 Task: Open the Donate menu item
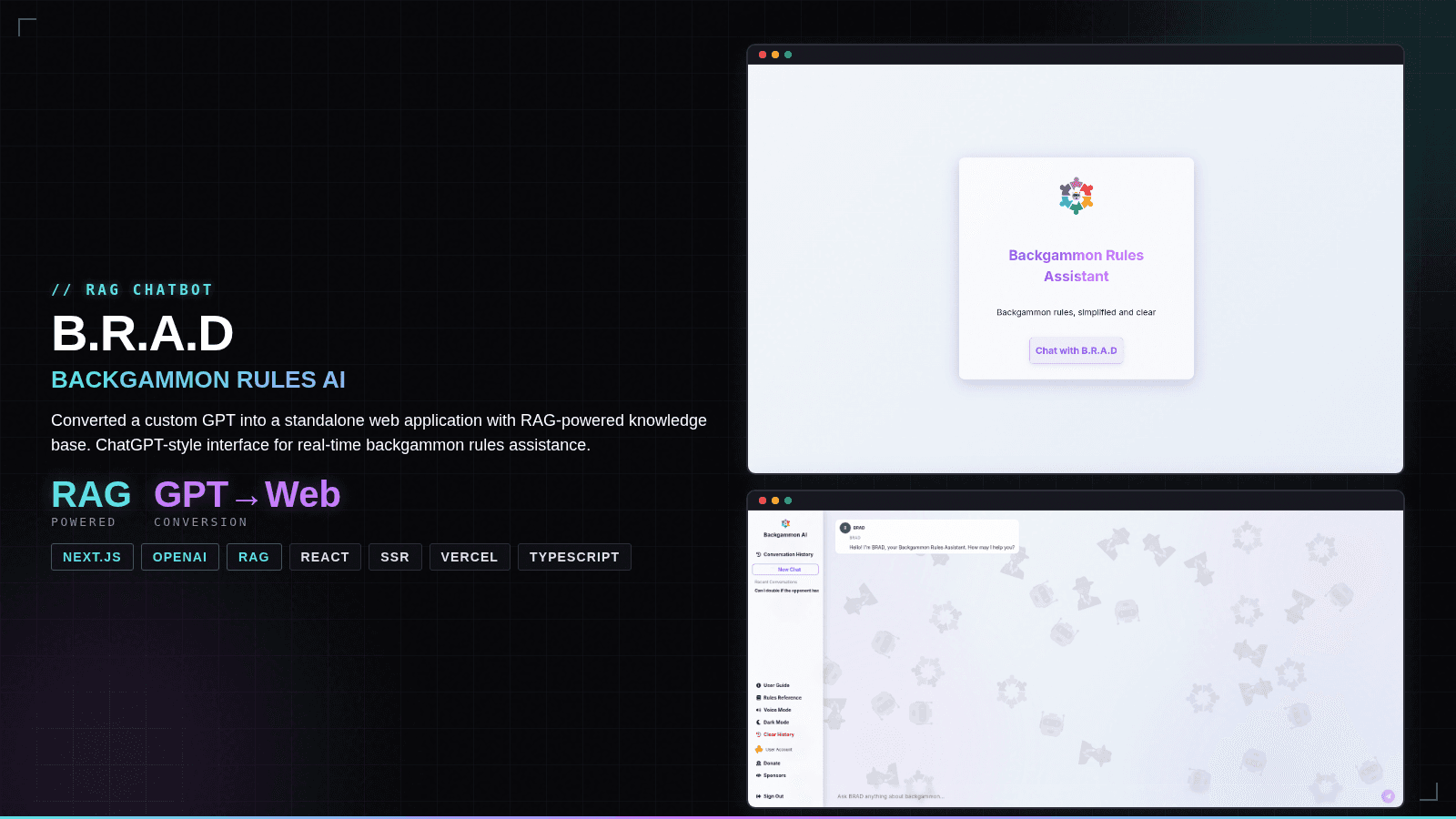click(x=771, y=763)
